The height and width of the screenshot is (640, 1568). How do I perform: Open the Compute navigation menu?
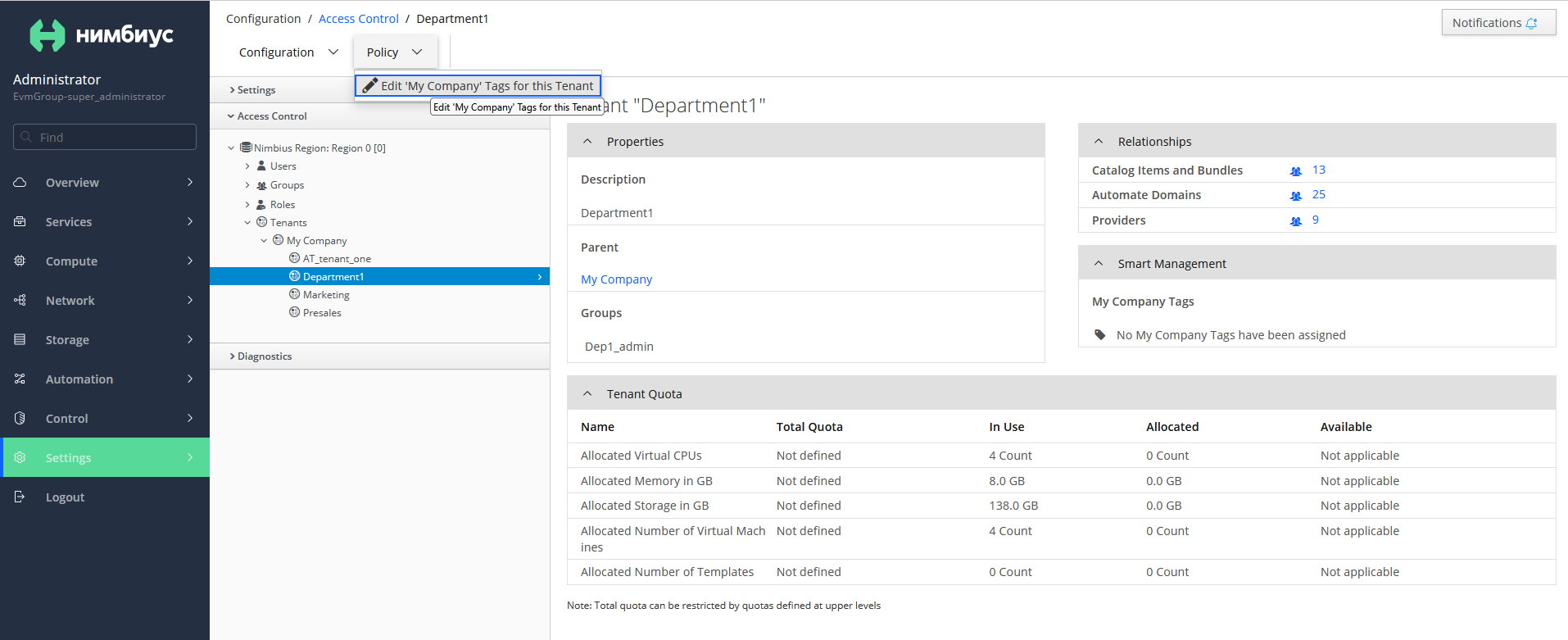(105, 261)
